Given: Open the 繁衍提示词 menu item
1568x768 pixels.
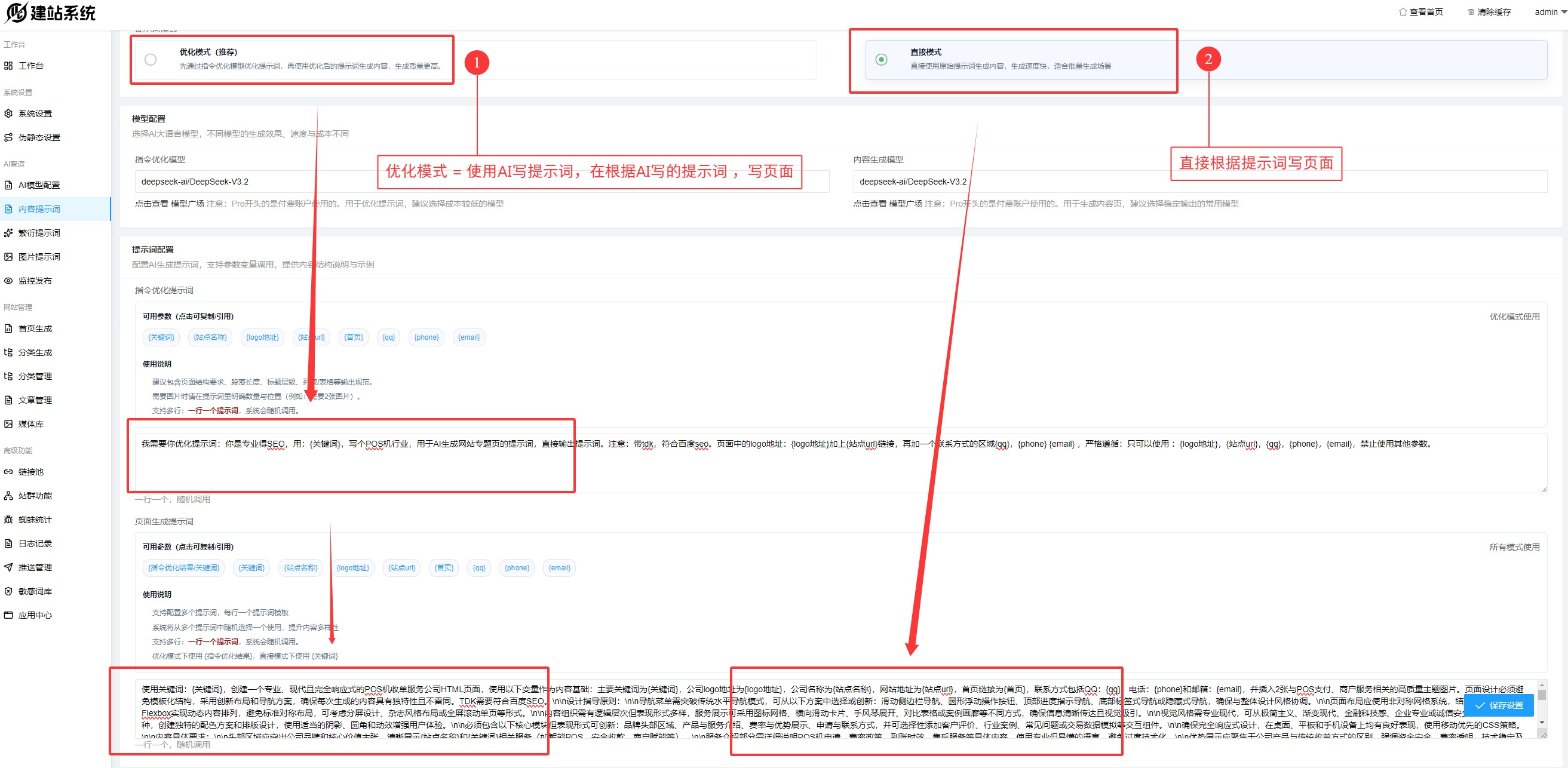Looking at the screenshot, I should tap(39, 233).
